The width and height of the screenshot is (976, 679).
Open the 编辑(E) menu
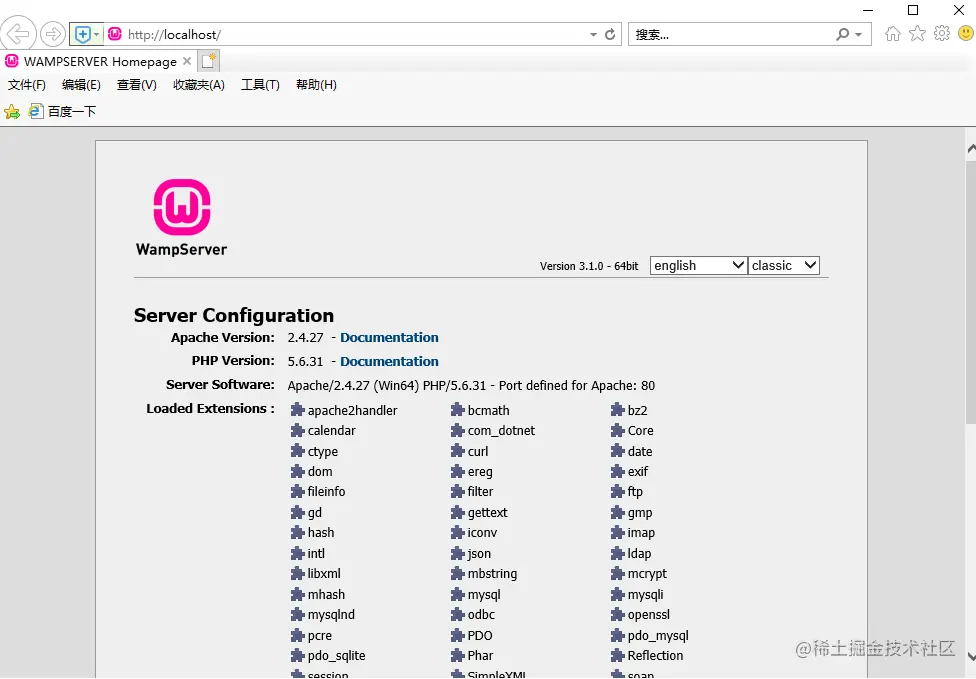pos(82,85)
